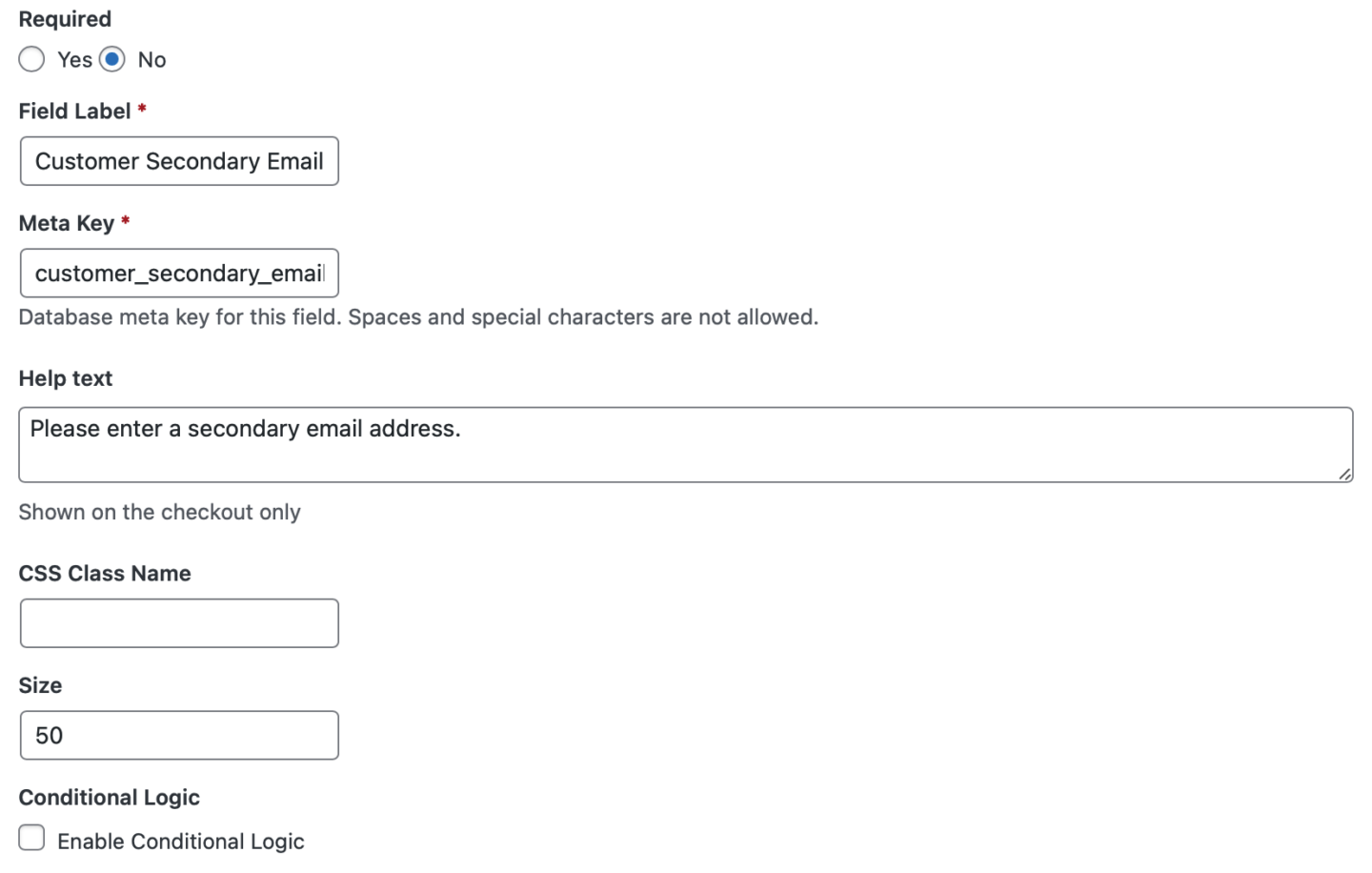Click the Shown on the checkout only text

point(159,512)
